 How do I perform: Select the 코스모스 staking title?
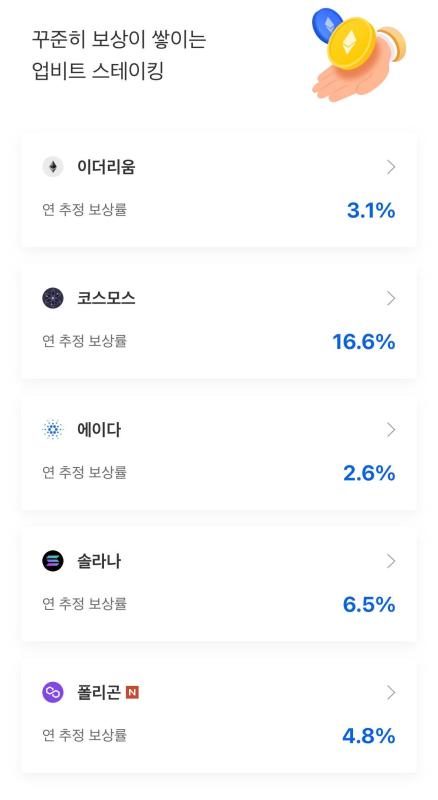click(x=106, y=298)
